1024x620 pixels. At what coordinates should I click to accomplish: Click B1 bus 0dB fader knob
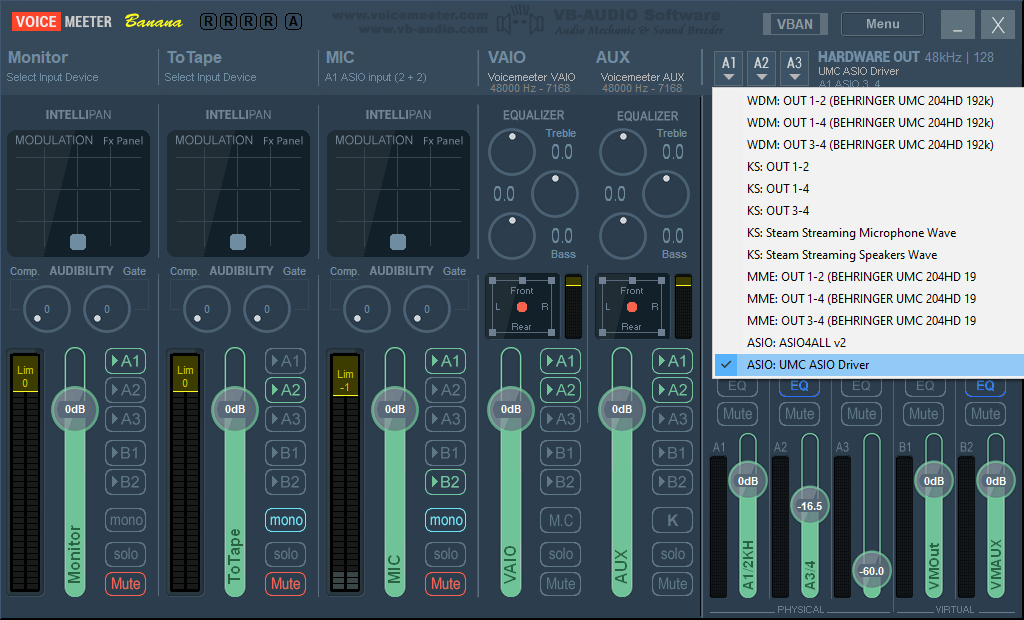coord(934,481)
